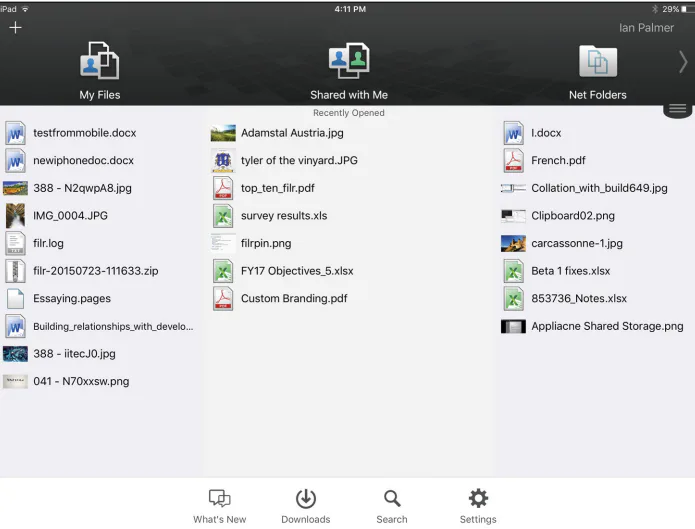Open the testfrommobile.docx file
The image size is (695, 529).
85,133
